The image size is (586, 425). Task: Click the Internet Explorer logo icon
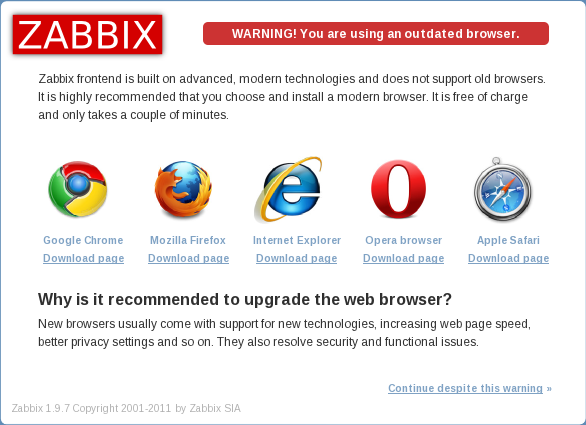pos(288,190)
